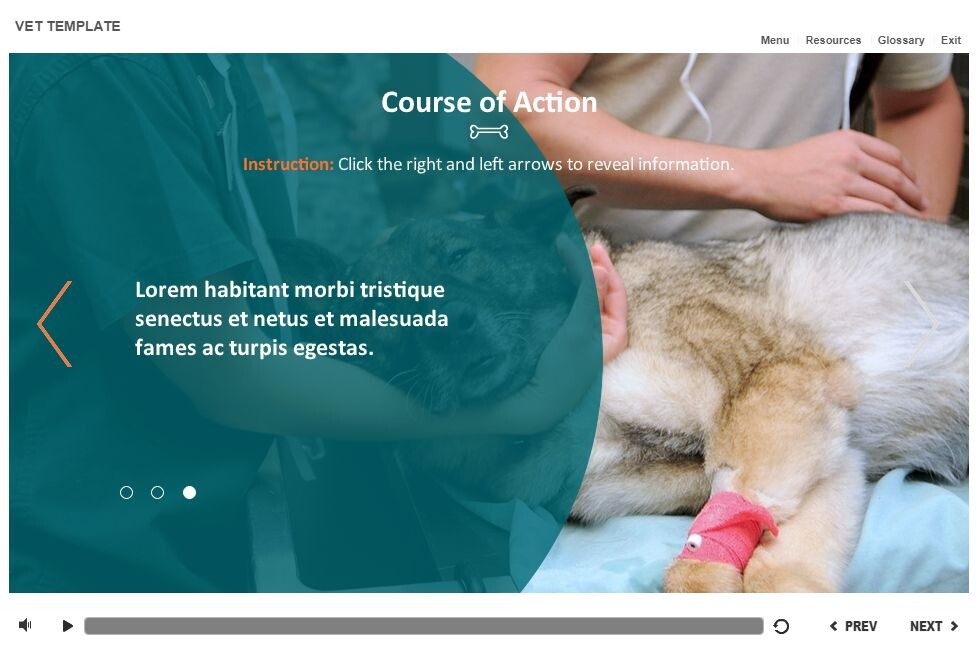Select the first slide indicator dot
The image size is (978, 656).
[126, 493]
